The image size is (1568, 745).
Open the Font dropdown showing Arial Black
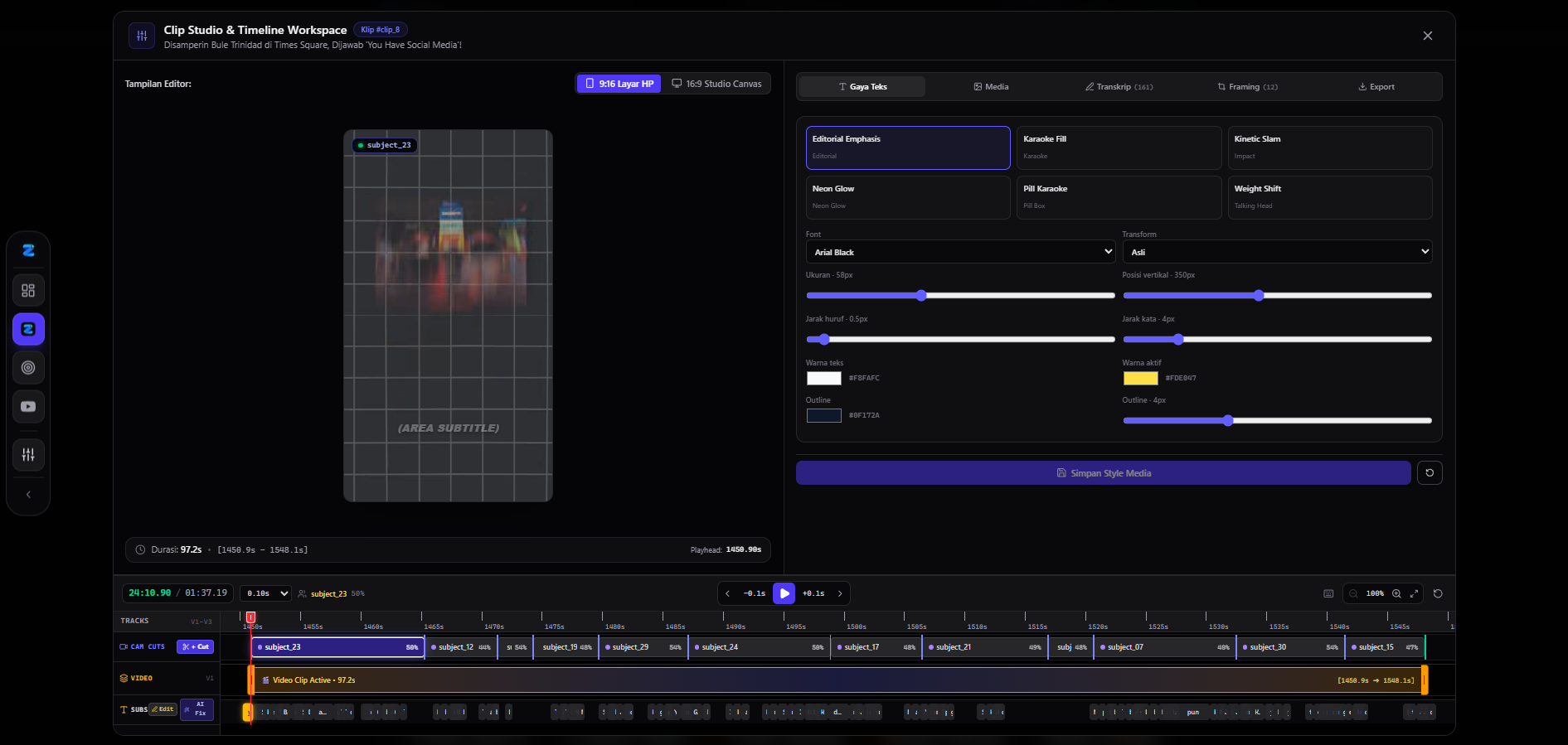[x=960, y=252]
